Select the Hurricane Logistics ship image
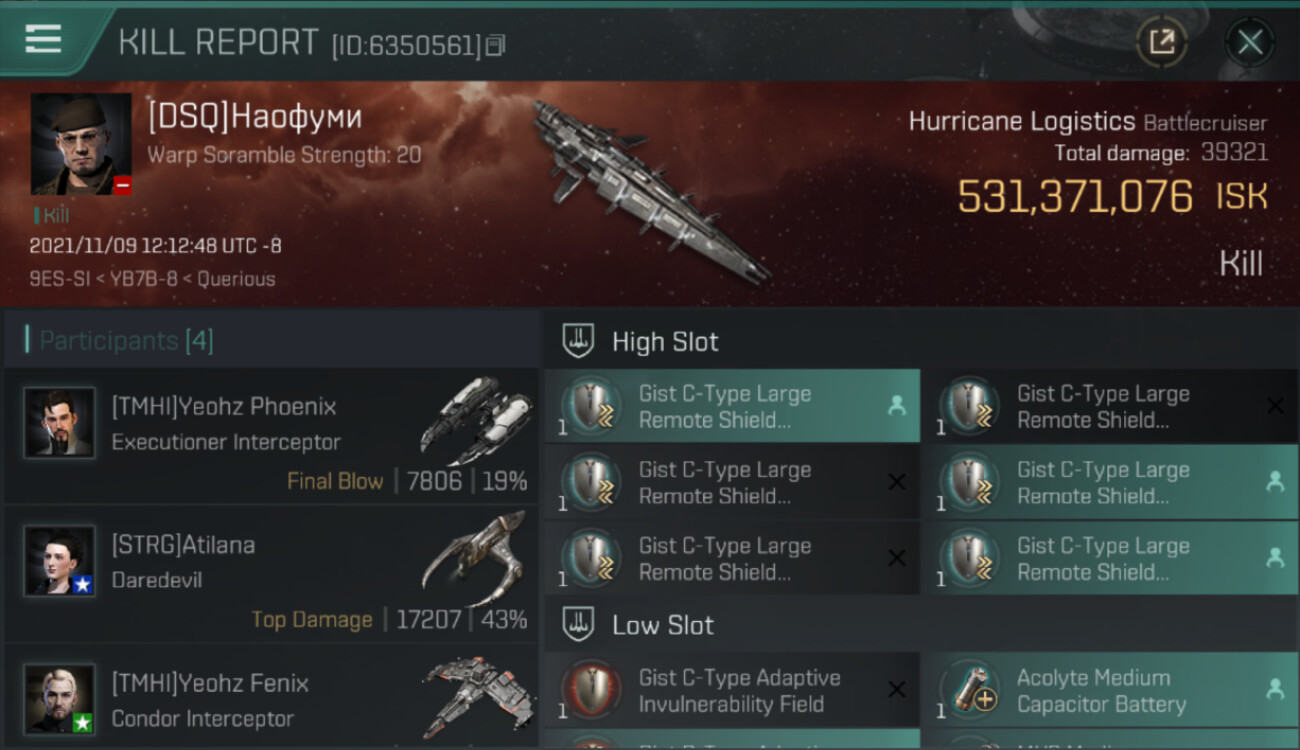Viewport: 1300px width, 750px height. (649, 190)
